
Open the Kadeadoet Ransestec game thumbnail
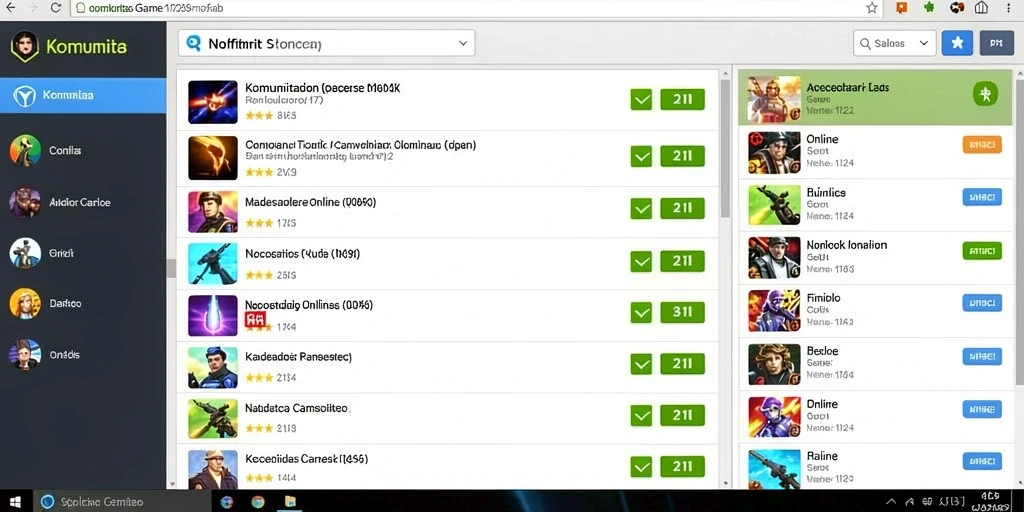pyautogui.click(x=213, y=368)
